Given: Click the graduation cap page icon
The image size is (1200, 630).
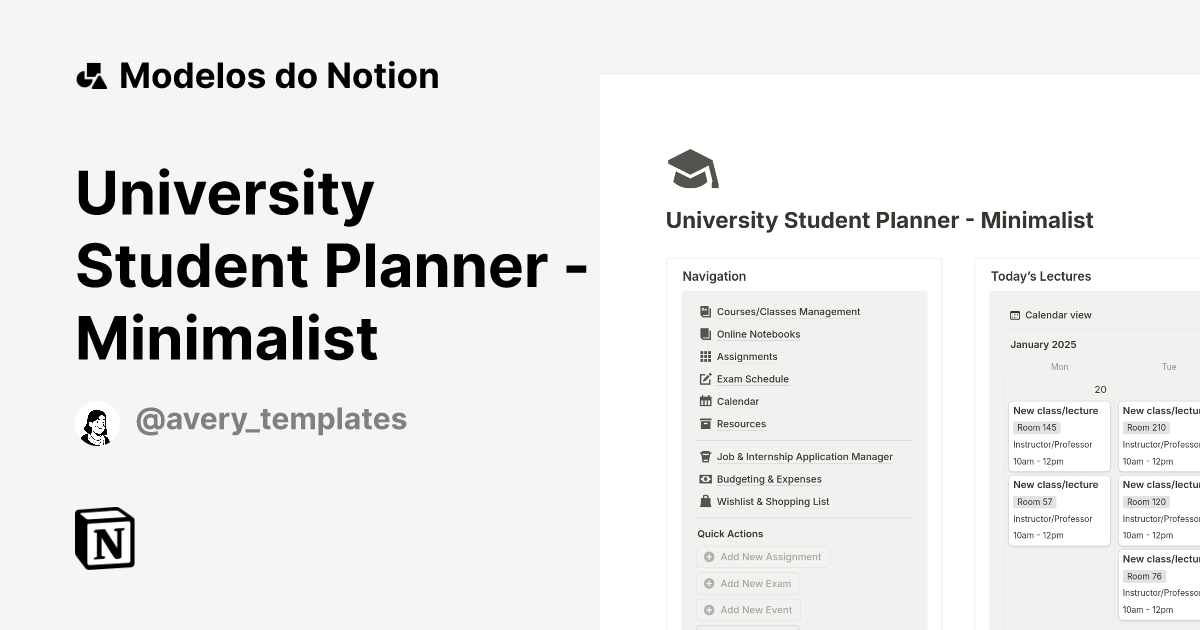Looking at the screenshot, I should point(692,168).
